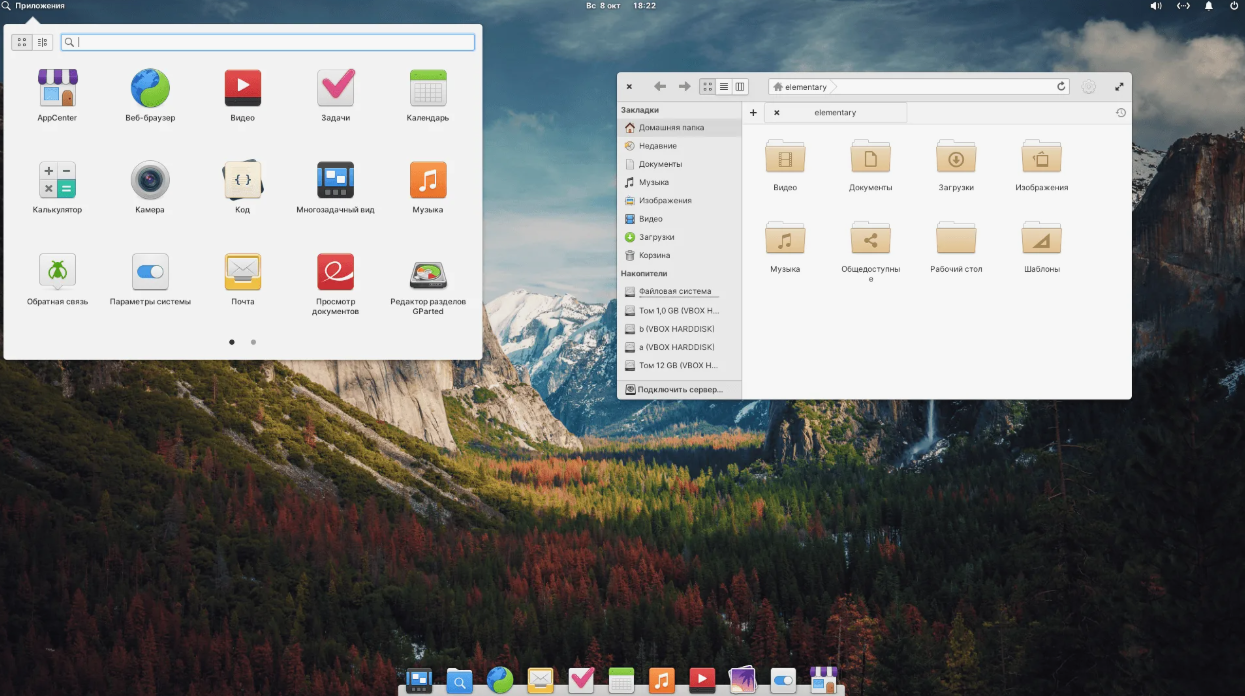
Task: Launch Редактор разделов GParted
Action: [428, 273]
